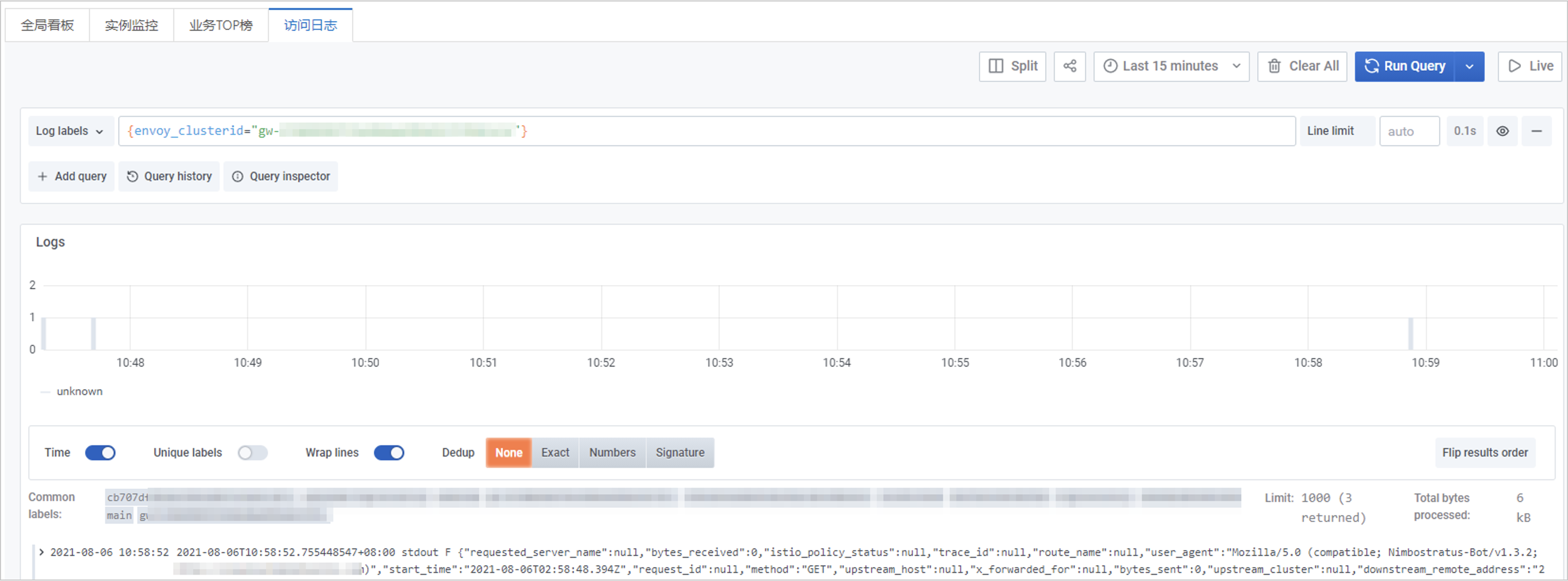Viewport: 1568px width, 581px height.
Task: Select Dedup None option
Action: (x=509, y=453)
